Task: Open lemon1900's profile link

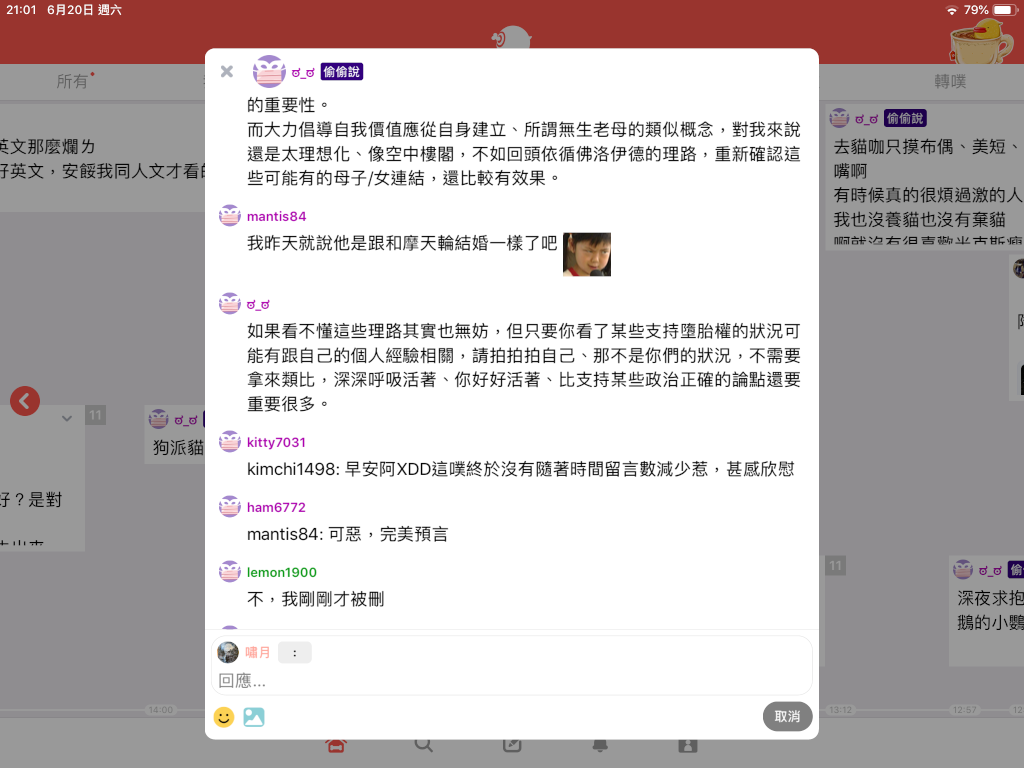Action: pos(281,572)
